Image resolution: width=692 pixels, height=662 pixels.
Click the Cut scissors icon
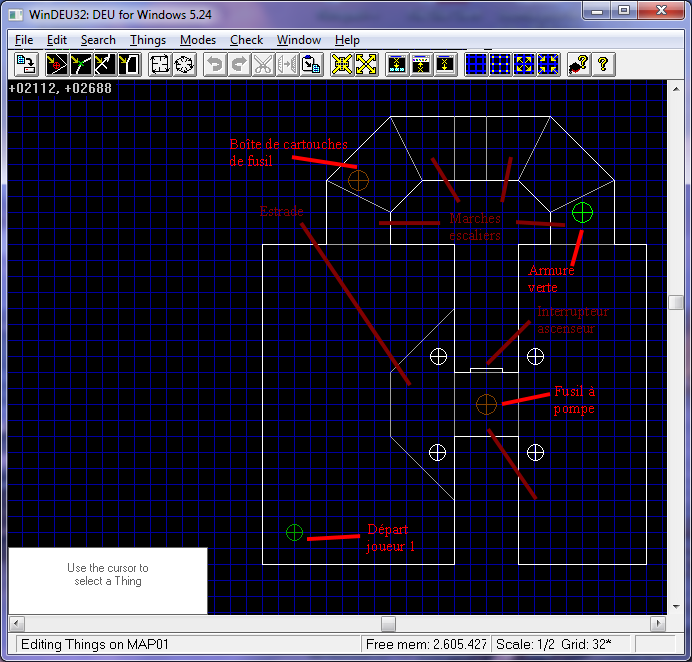point(263,64)
